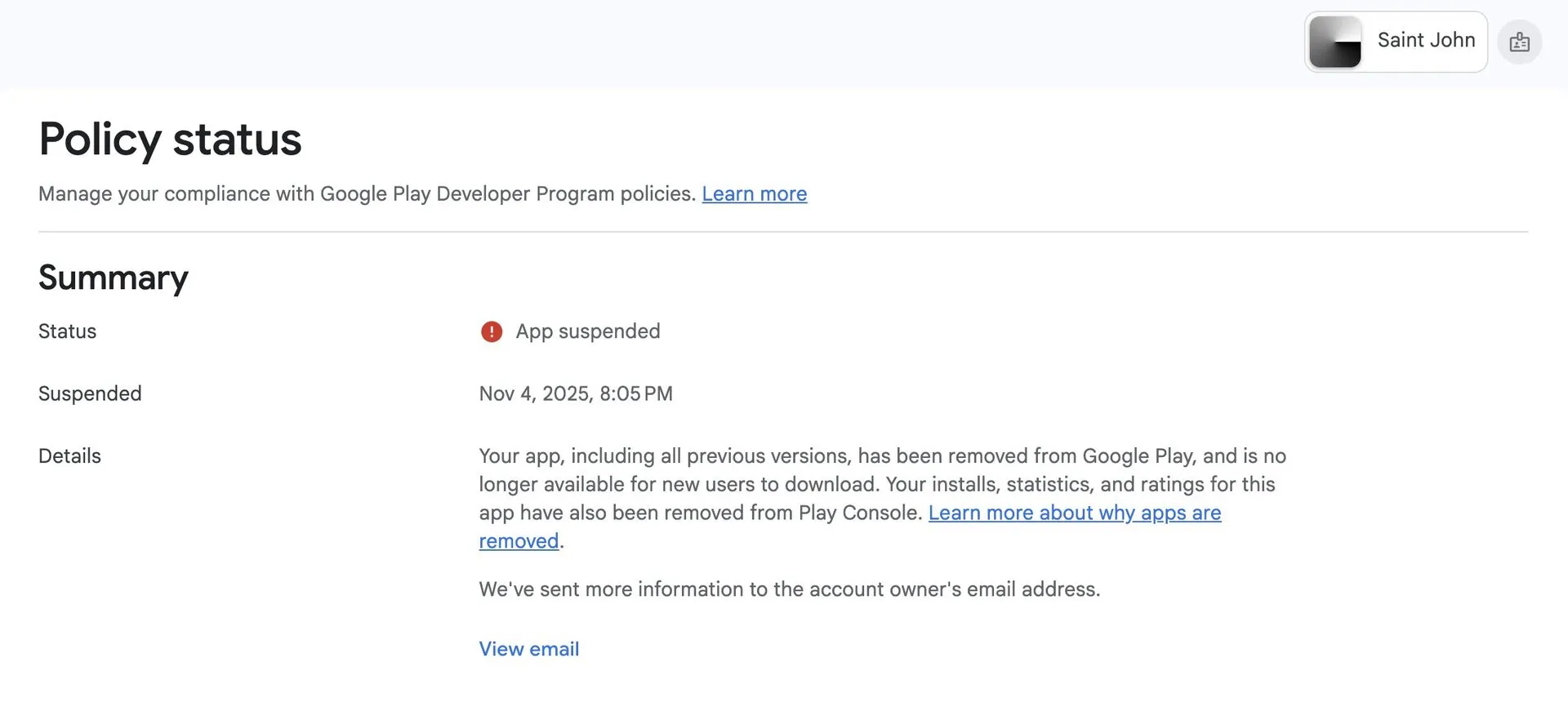This screenshot has height=706, width=1568.
Task: Click the 'Manage your compliance' description text
Action: 367,194
